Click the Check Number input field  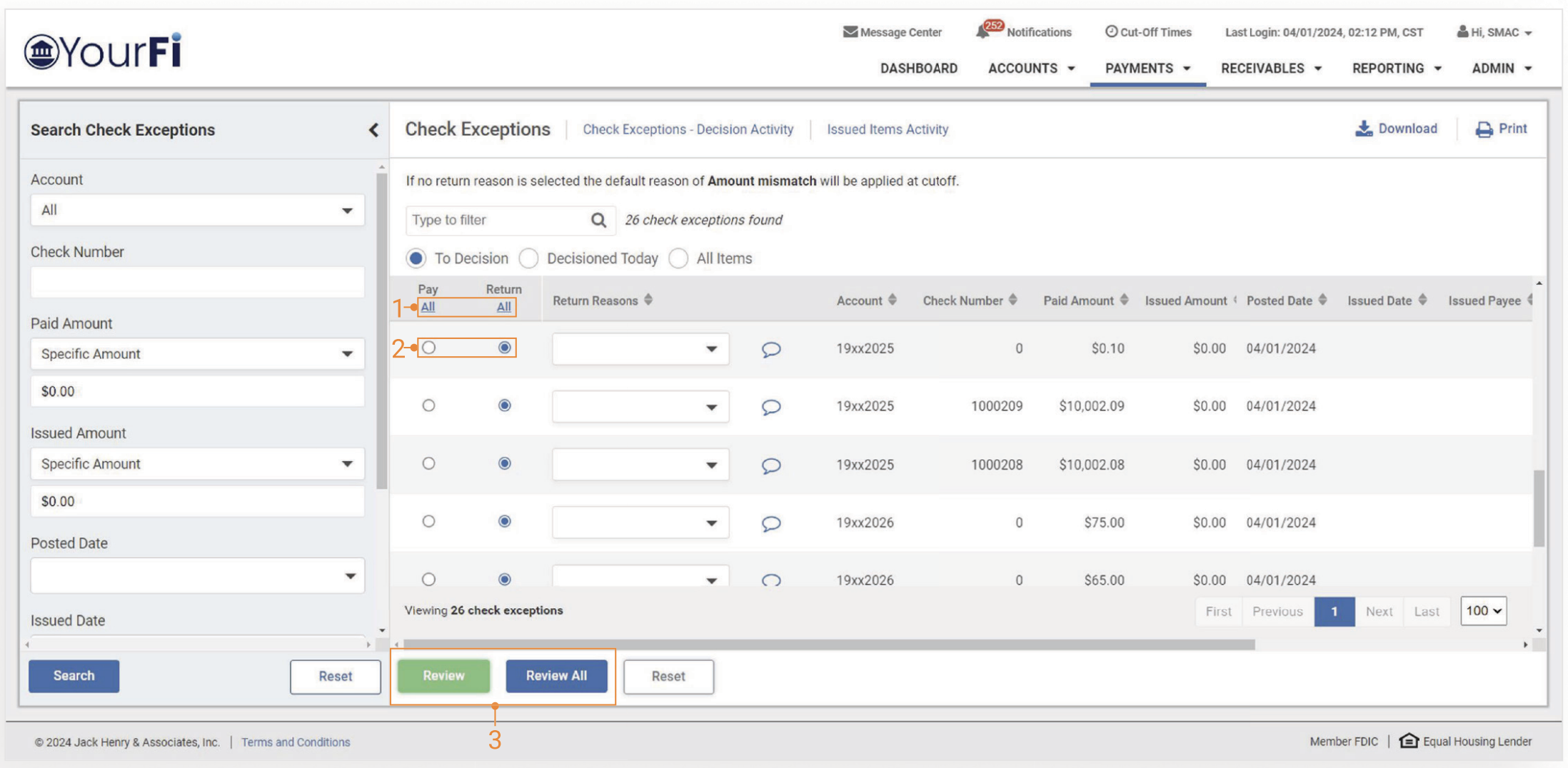click(x=197, y=283)
